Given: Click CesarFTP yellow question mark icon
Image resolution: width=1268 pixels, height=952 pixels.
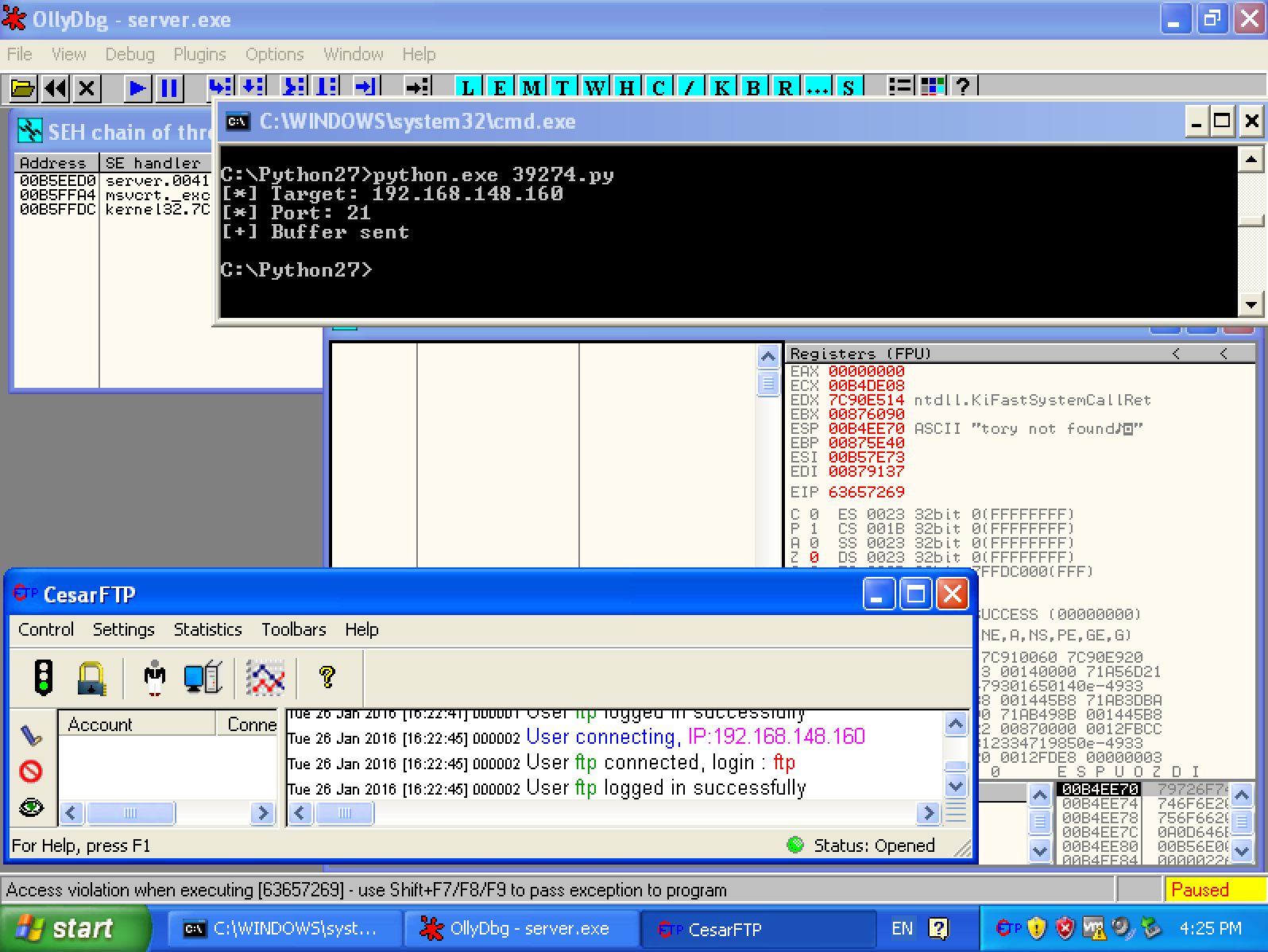Looking at the screenshot, I should coord(327,677).
